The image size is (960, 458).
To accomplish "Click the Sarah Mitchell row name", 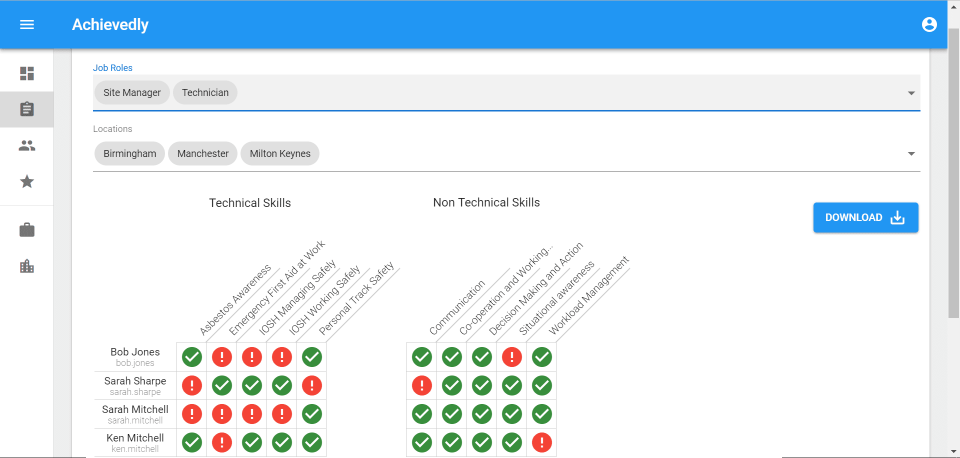I will point(135,409).
